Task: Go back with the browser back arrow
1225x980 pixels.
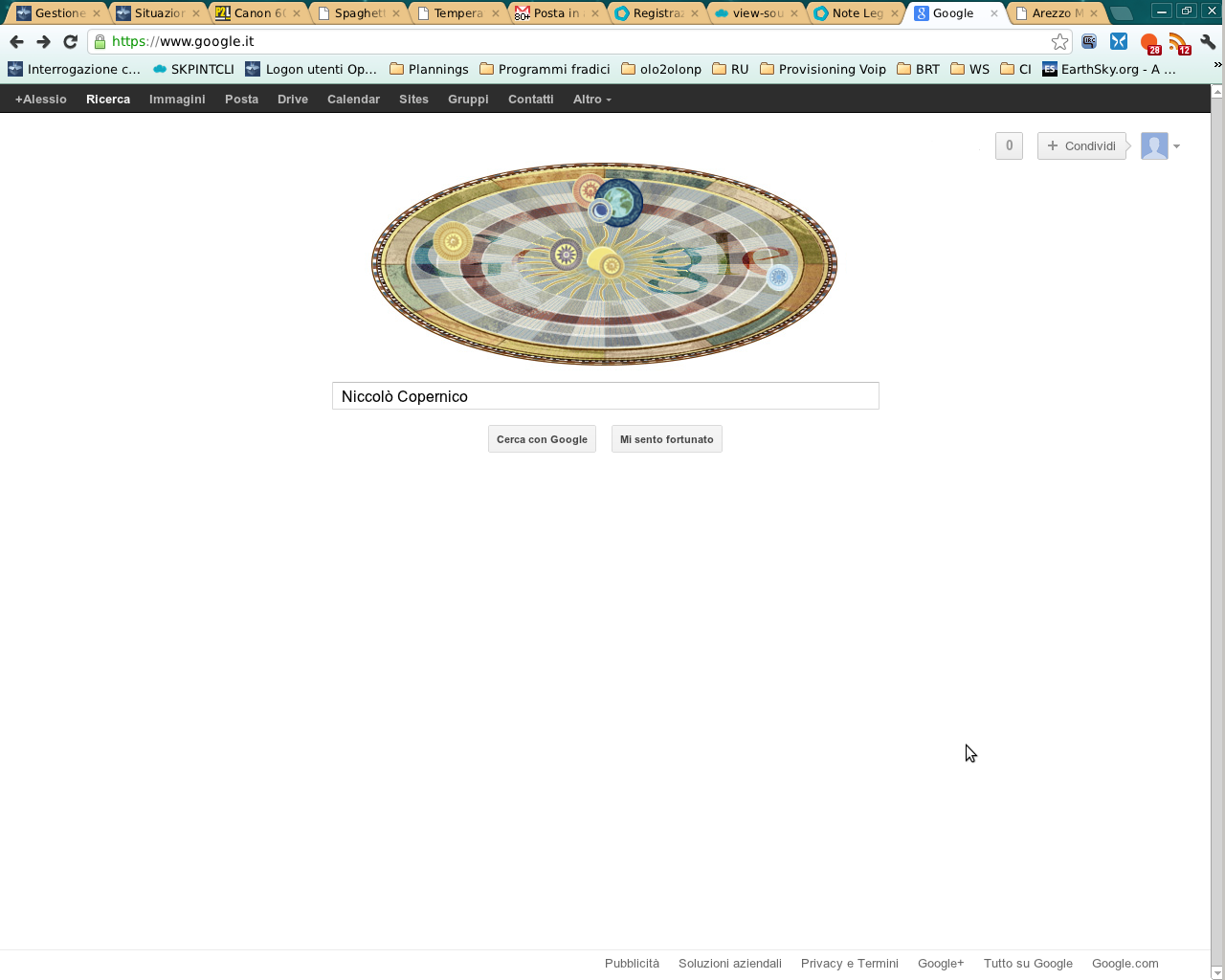Action: coord(16,41)
